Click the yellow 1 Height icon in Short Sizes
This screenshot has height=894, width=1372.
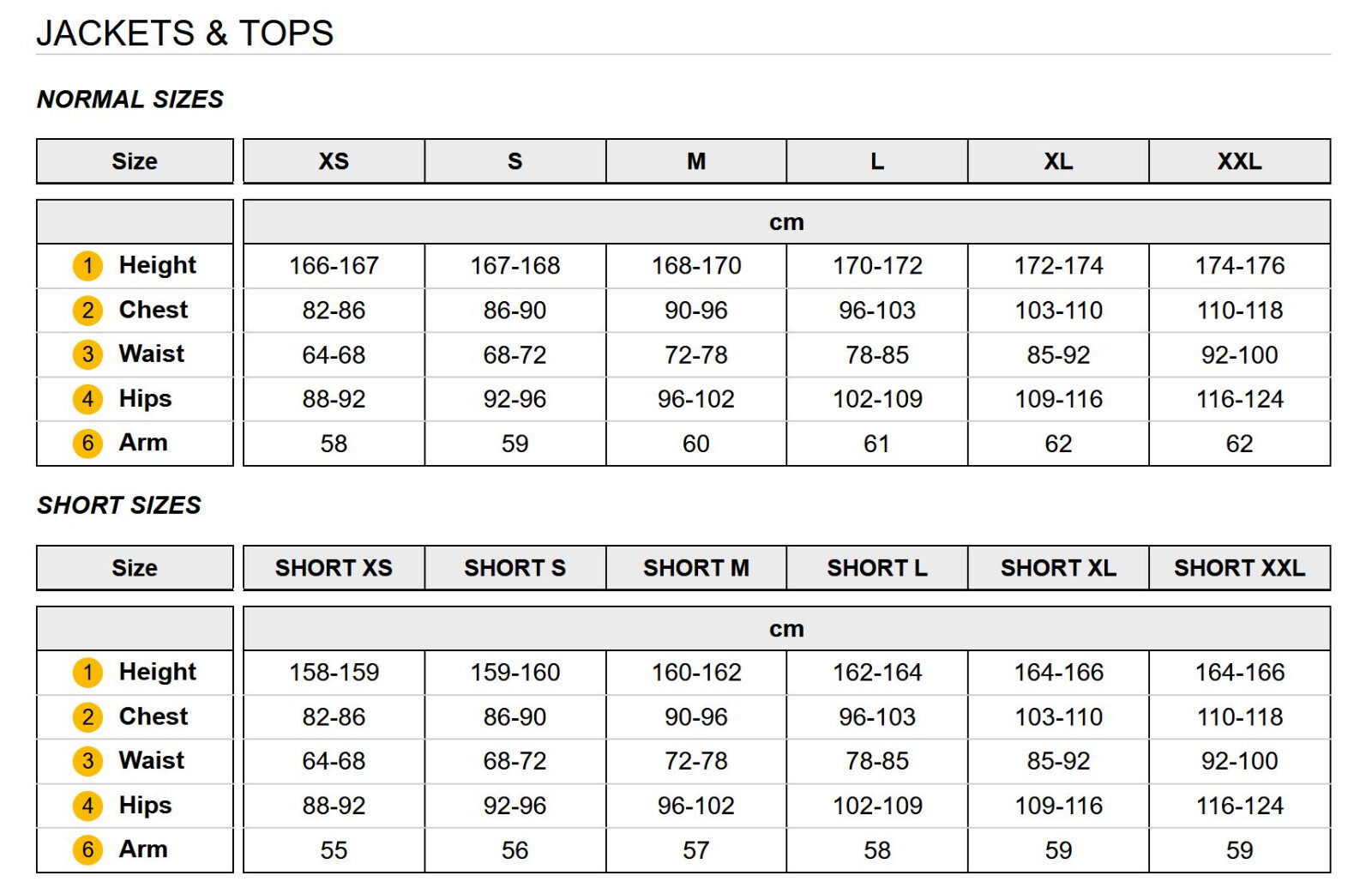coord(87,673)
